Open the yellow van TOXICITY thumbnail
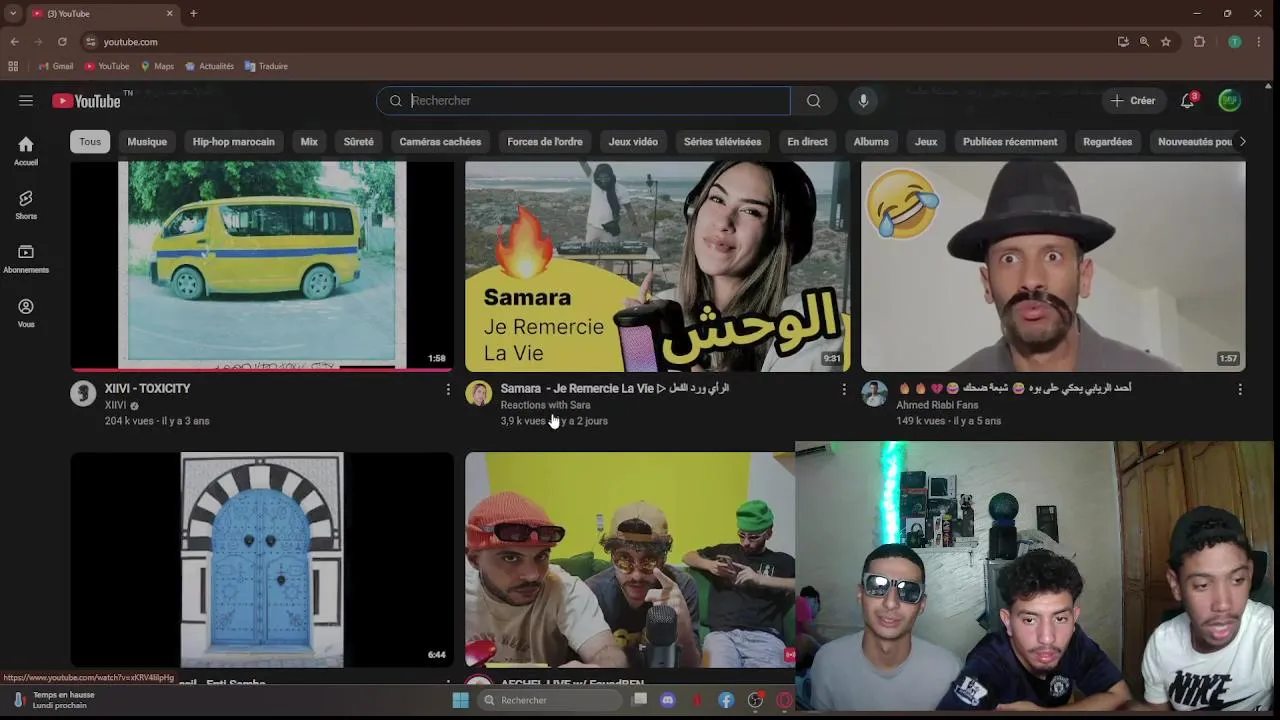 262,266
